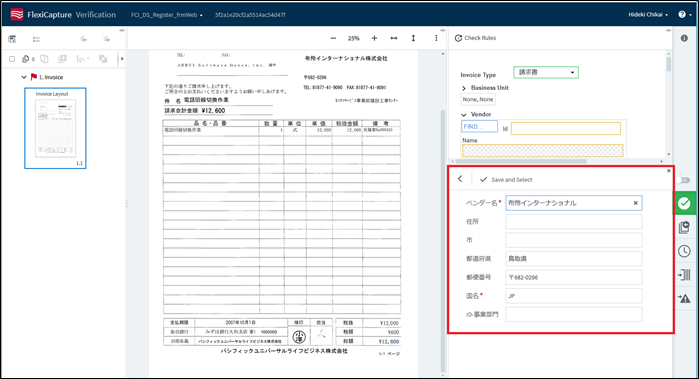
Task: Click the ID-事業部門 input field
Action: pos(574,314)
